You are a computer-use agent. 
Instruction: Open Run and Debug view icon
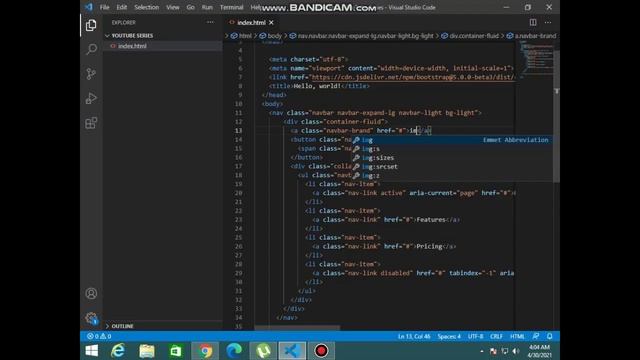point(91,98)
